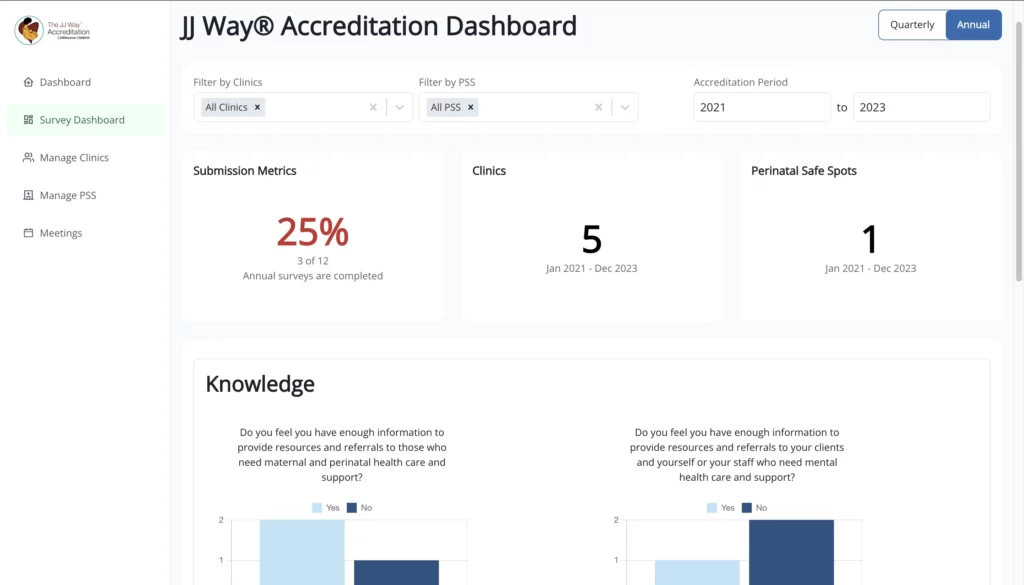This screenshot has width=1024, height=585.
Task: Click inside the Filter by Clinics field
Action: [x=303, y=107]
